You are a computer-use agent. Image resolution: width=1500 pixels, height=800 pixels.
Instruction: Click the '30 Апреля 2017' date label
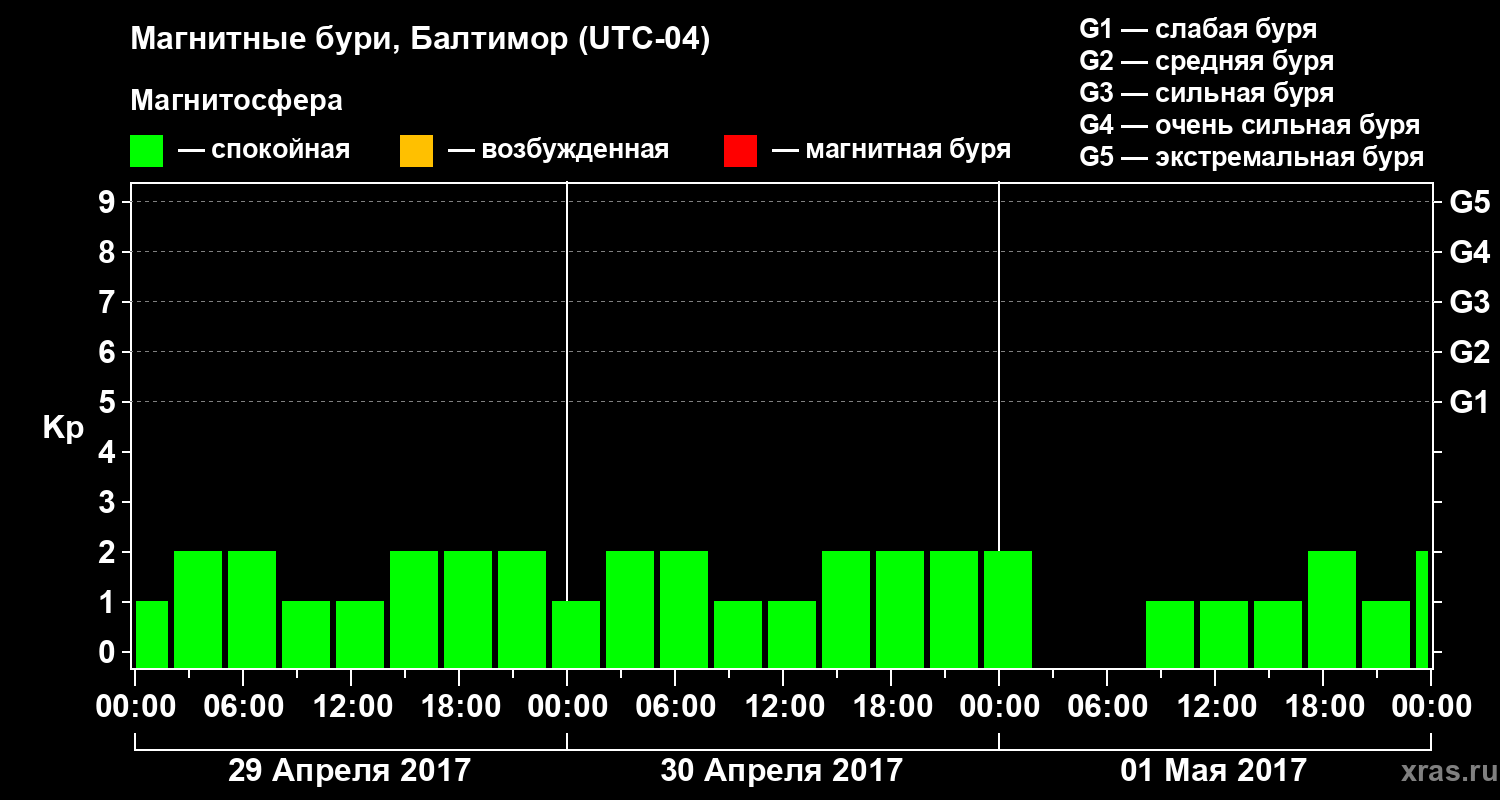(x=782, y=770)
